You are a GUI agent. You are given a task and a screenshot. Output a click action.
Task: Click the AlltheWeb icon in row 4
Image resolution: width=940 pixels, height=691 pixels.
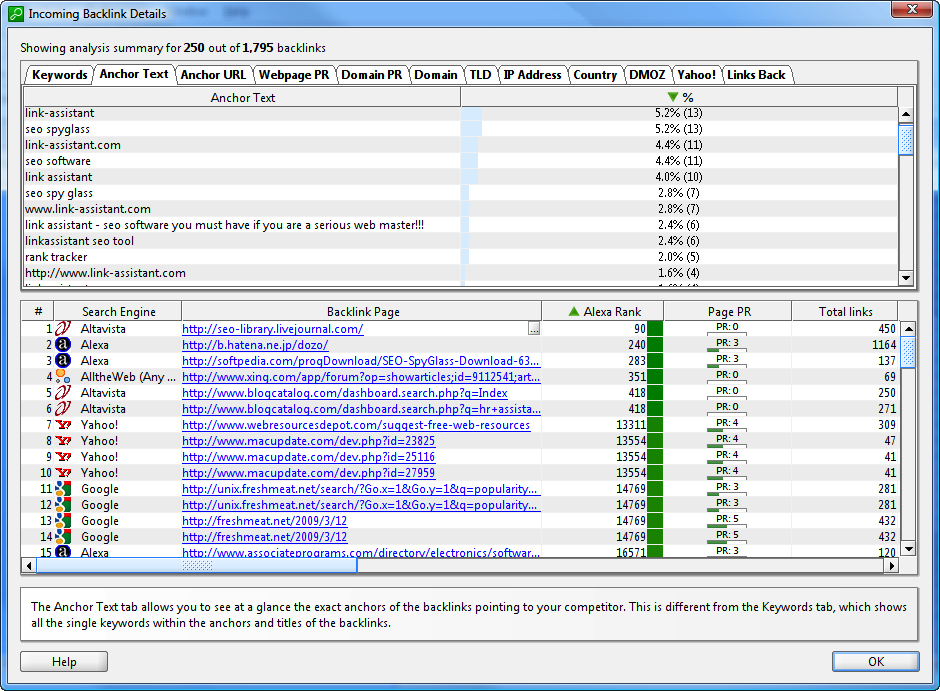click(x=63, y=376)
